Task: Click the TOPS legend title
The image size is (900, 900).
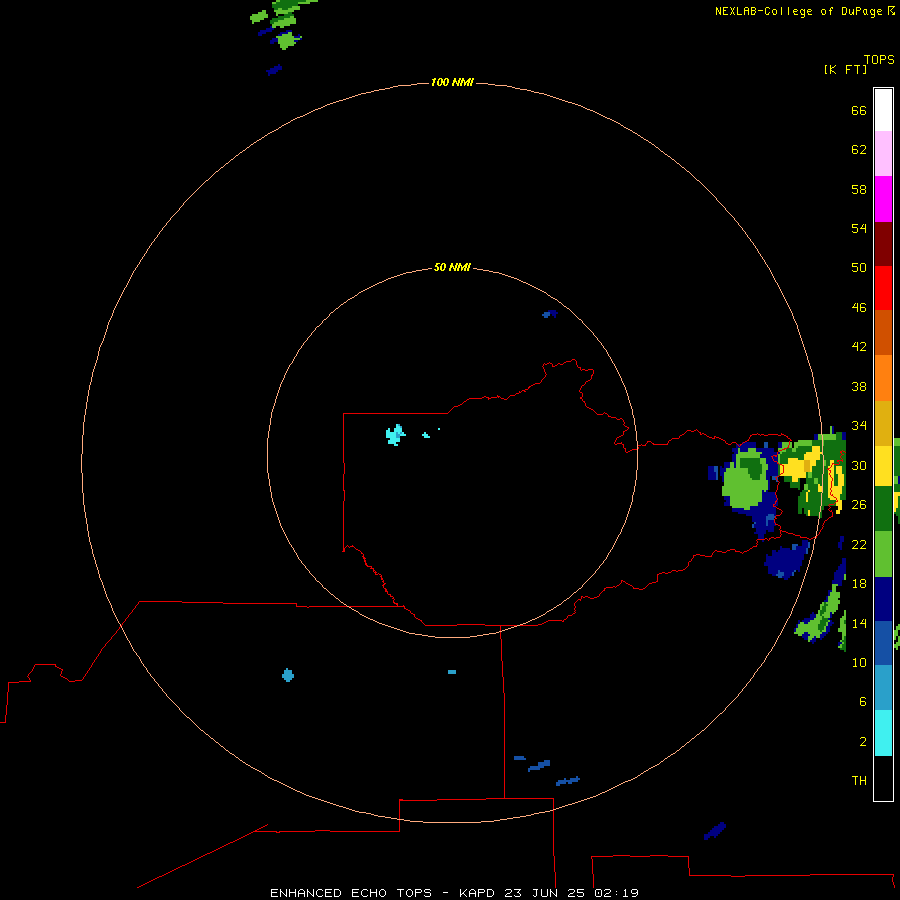Action: click(879, 59)
